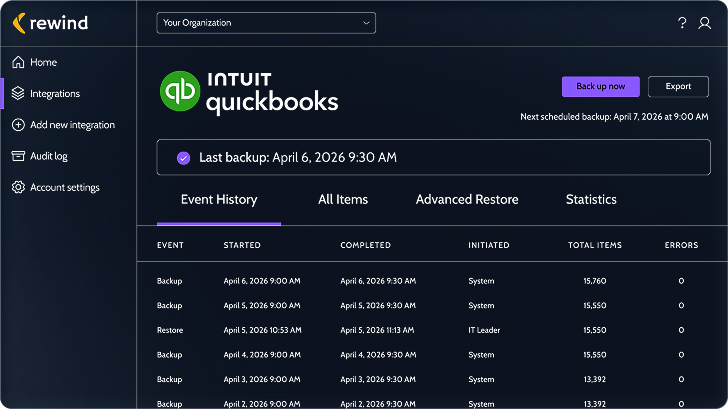Viewport: 728px width, 409px height.
Task: Click total items value 15,760
Action: [x=595, y=281]
